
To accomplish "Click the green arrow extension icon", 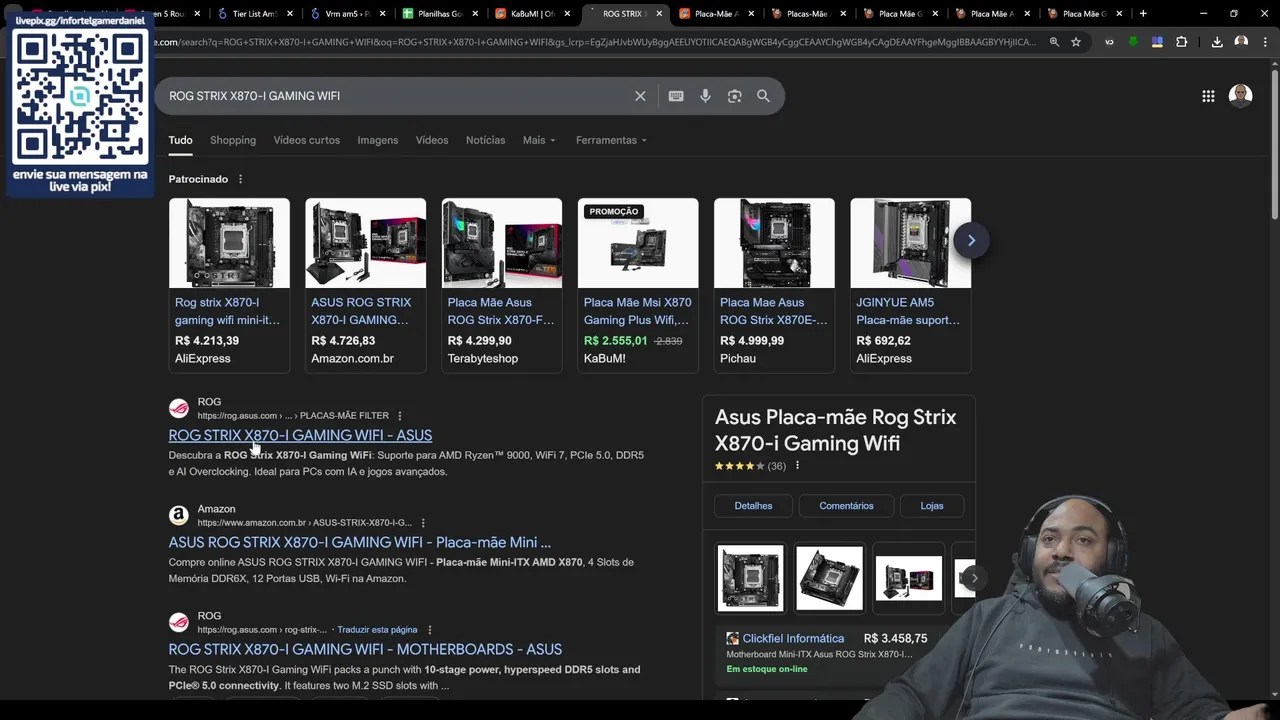I will click(x=1133, y=42).
